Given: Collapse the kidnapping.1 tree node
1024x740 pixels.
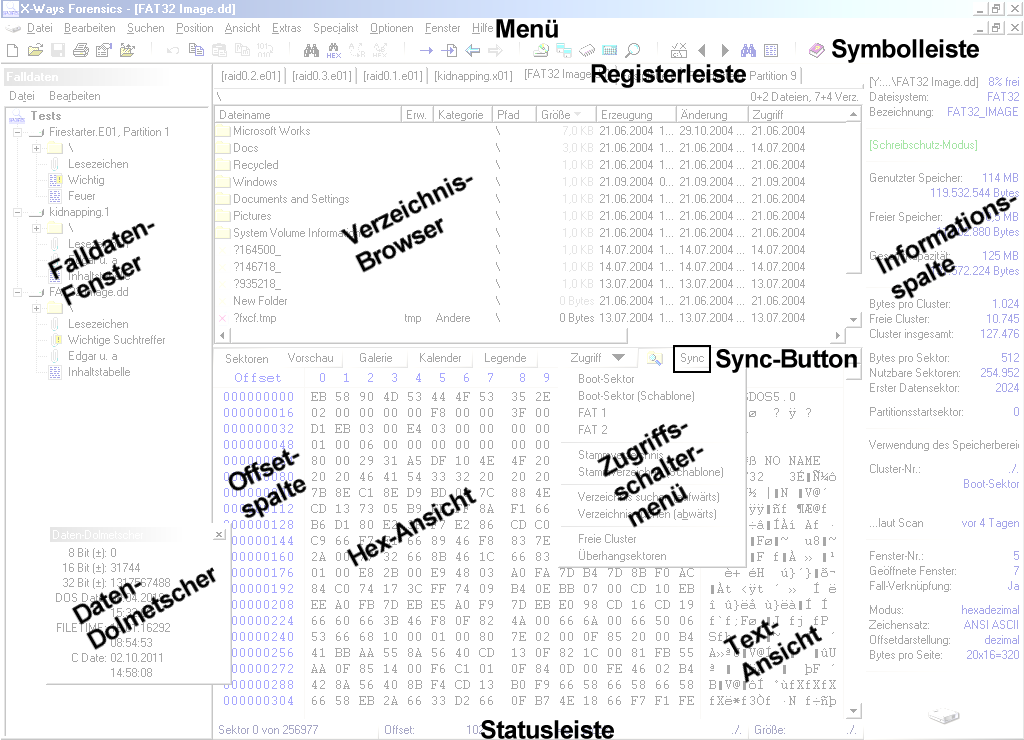Looking at the screenshot, I should [x=18, y=212].
